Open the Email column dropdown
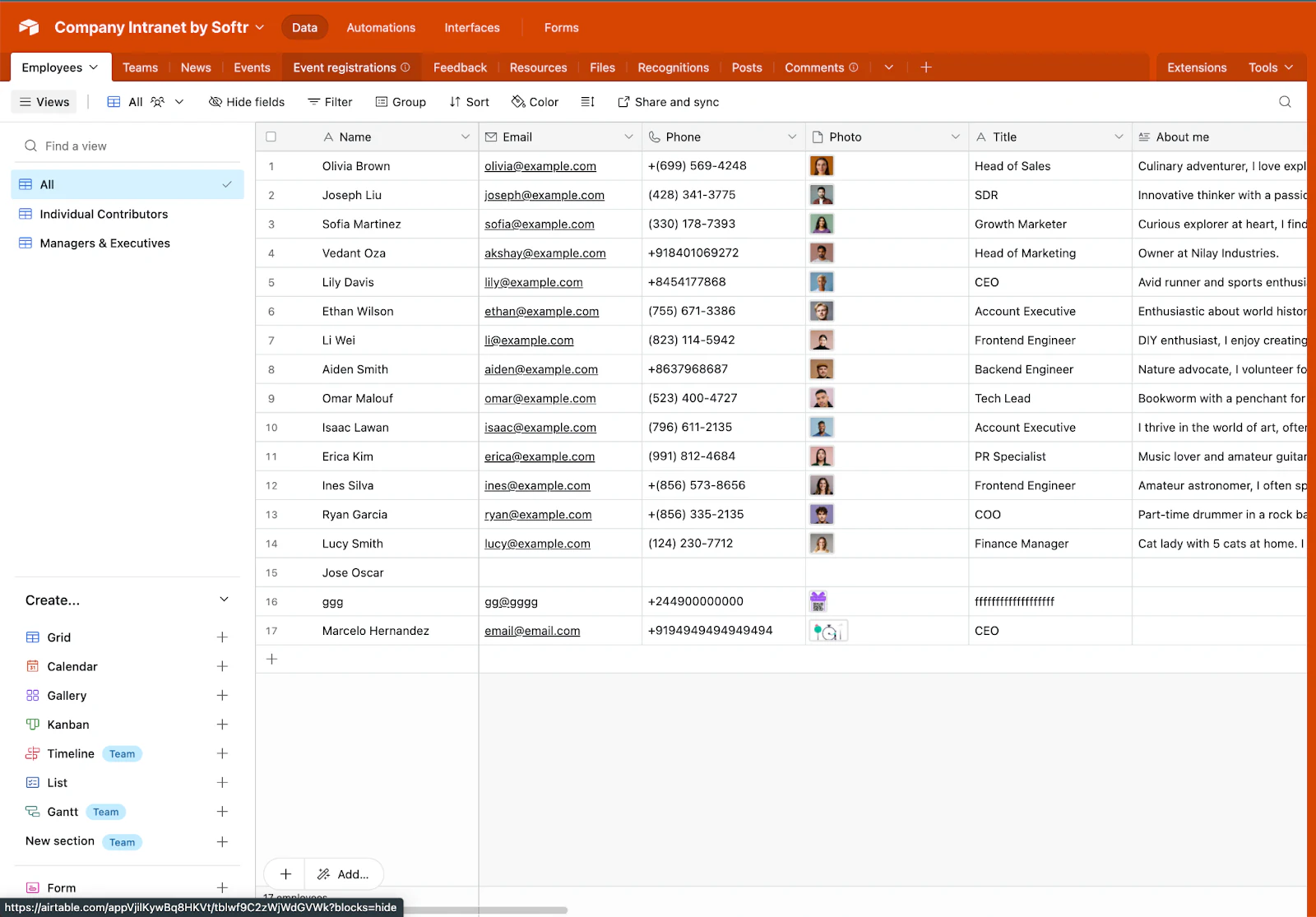The height and width of the screenshot is (917, 1316). (628, 137)
